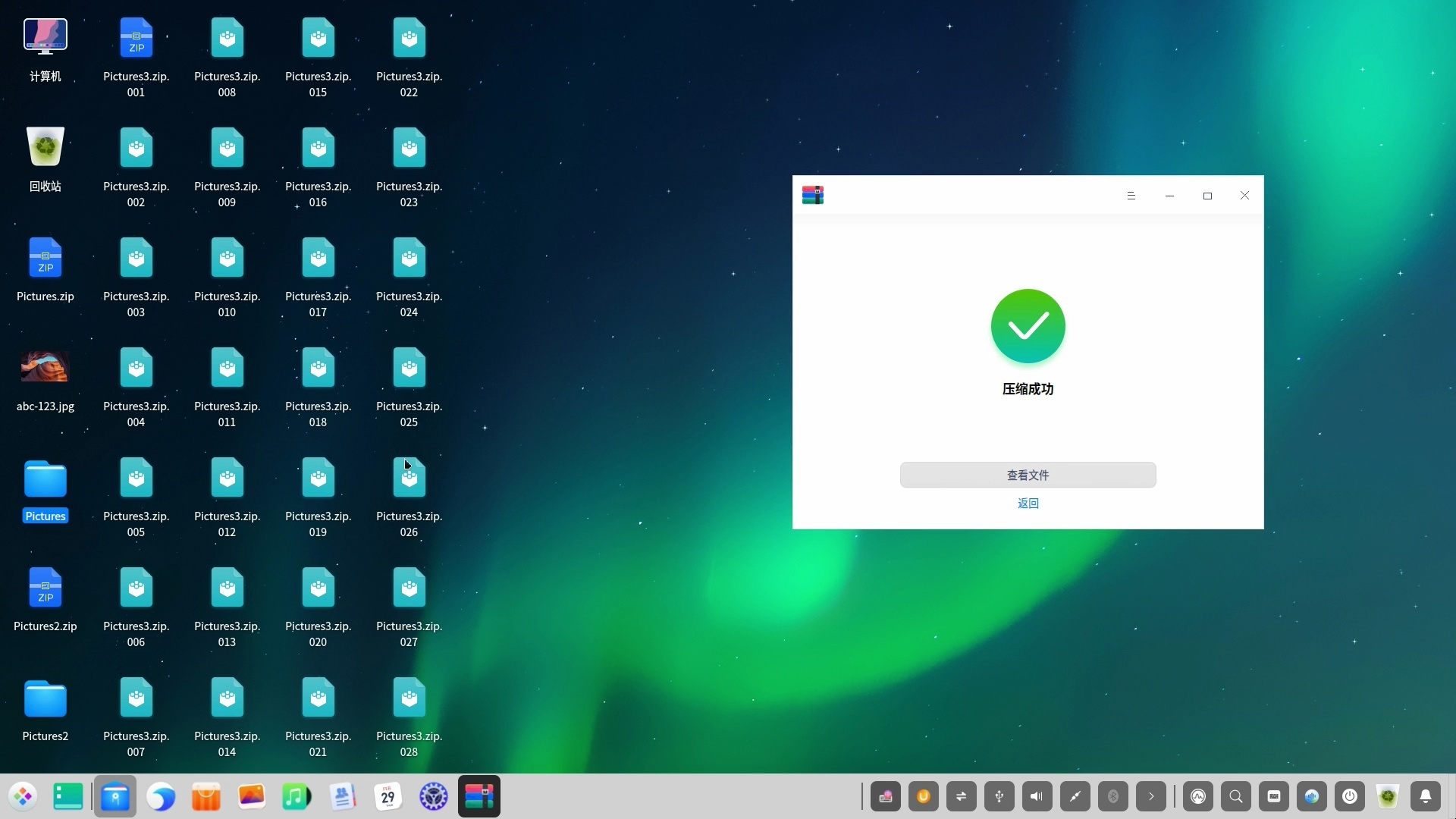Select the Pictures2 folder on desktop

click(45, 710)
